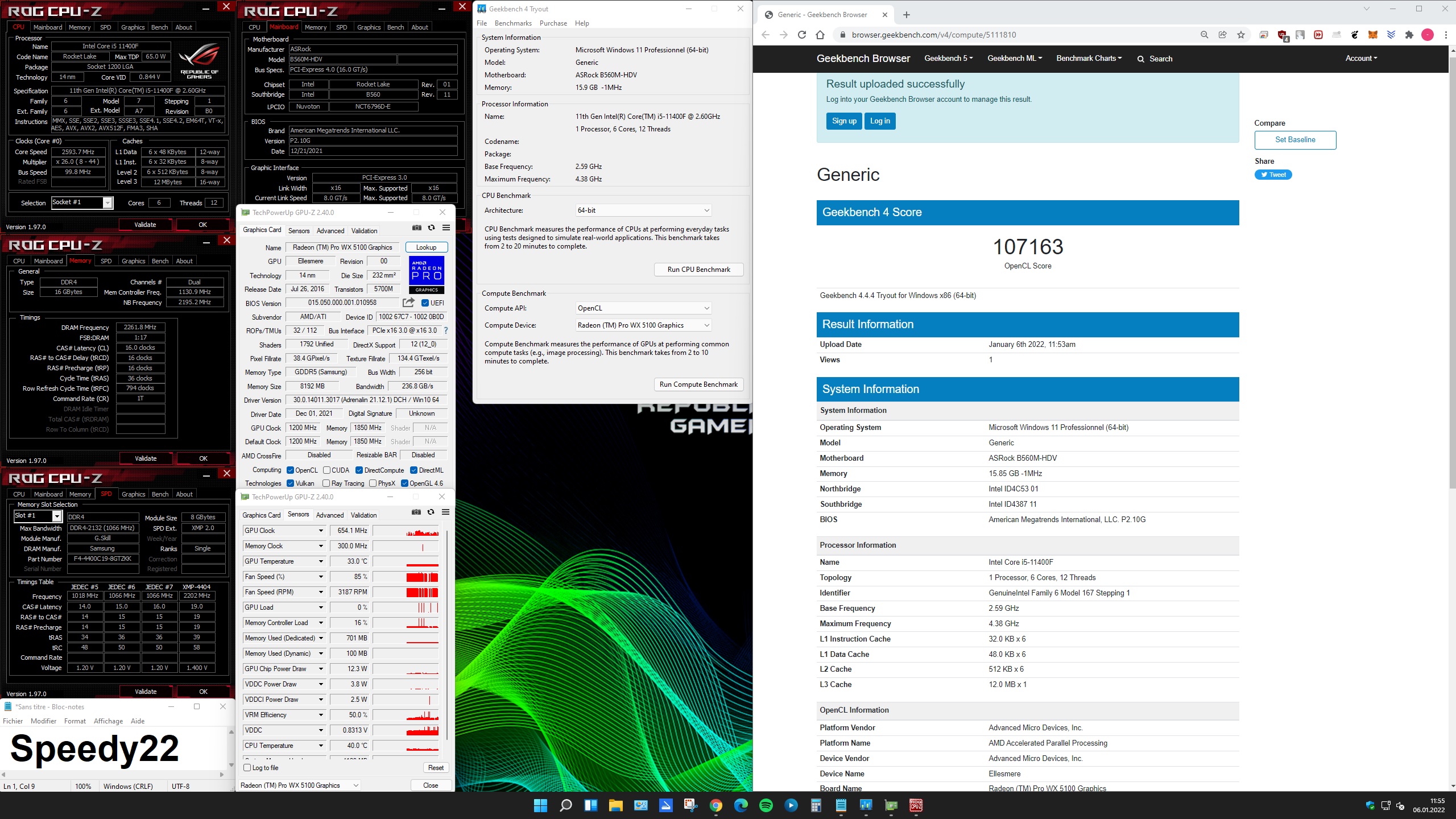
Task: Click Run Compute Benchmark button
Action: tap(698, 384)
